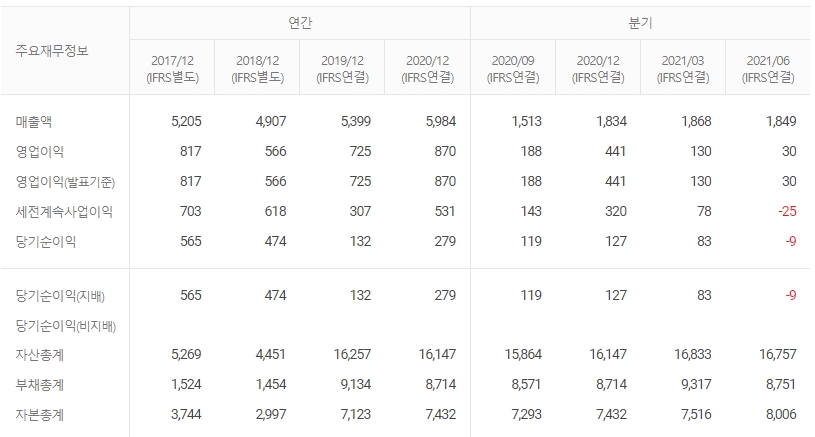Click the quarterly 2020/12 (IFRS연결) column header
The height and width of the screenshot is (437, 815).
pos(598,69)
